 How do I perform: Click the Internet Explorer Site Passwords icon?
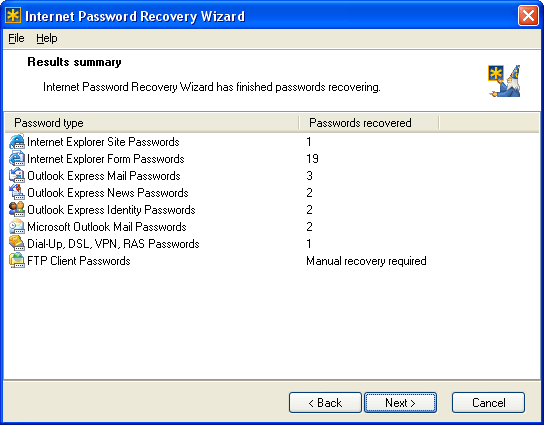coord(17,142)
